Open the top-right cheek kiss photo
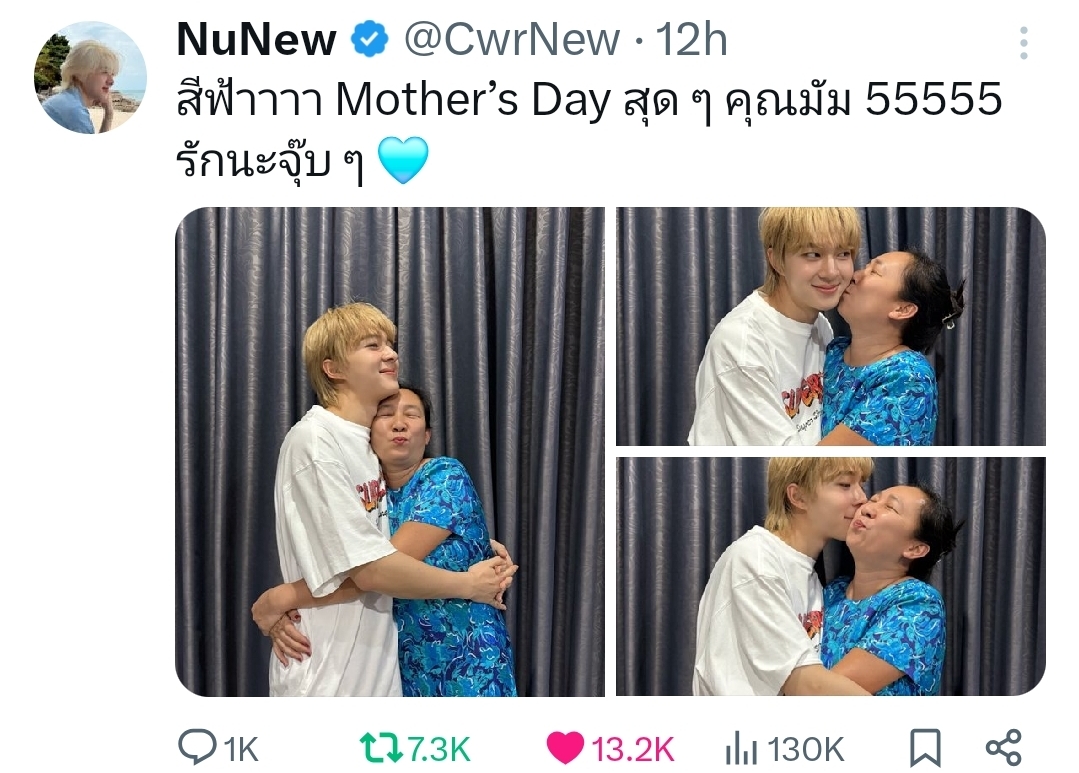 click(x=831, y=326)
